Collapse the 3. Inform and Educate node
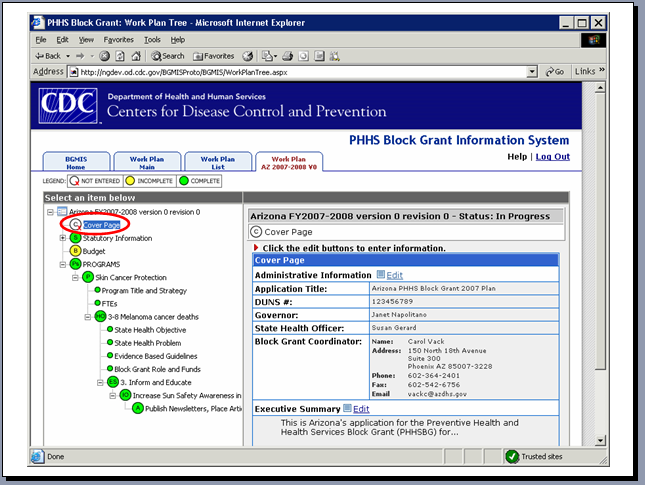The image size is (645, 485). click(x=100, y=383)
